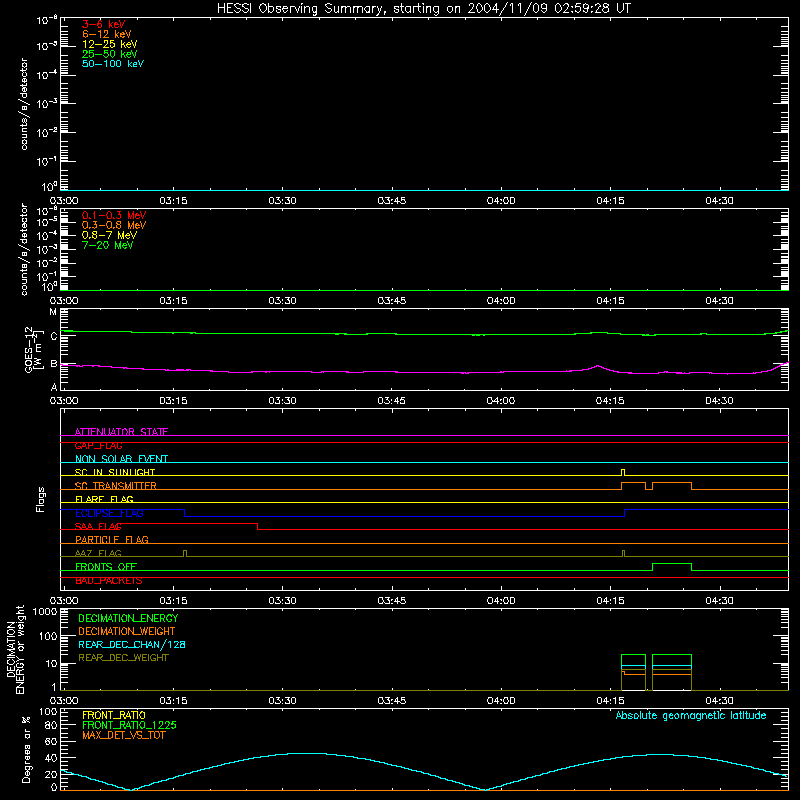Viewport: 800px width, 800px height.
Task: Click the M class label on GOES axis
Action: (x=53, y=312)
